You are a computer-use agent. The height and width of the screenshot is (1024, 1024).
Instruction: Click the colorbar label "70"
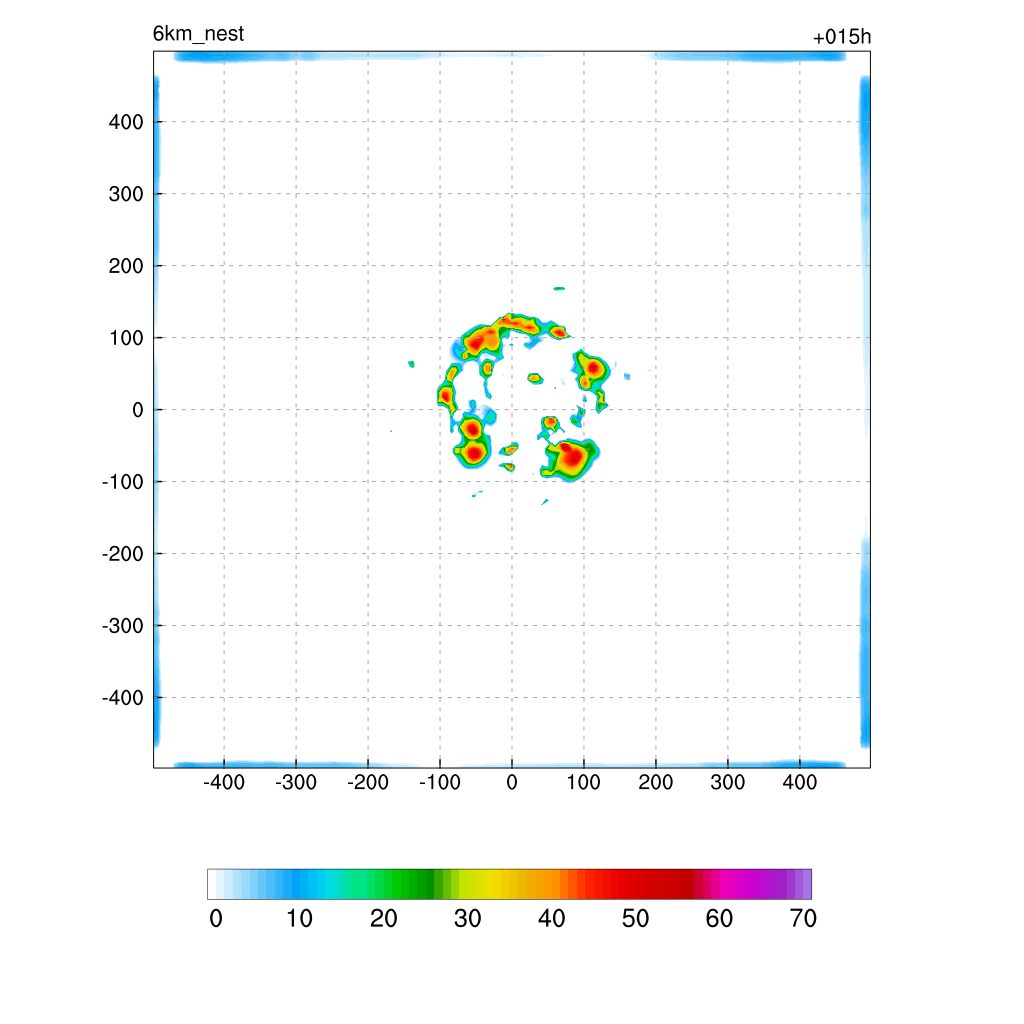tap(803, 919)
